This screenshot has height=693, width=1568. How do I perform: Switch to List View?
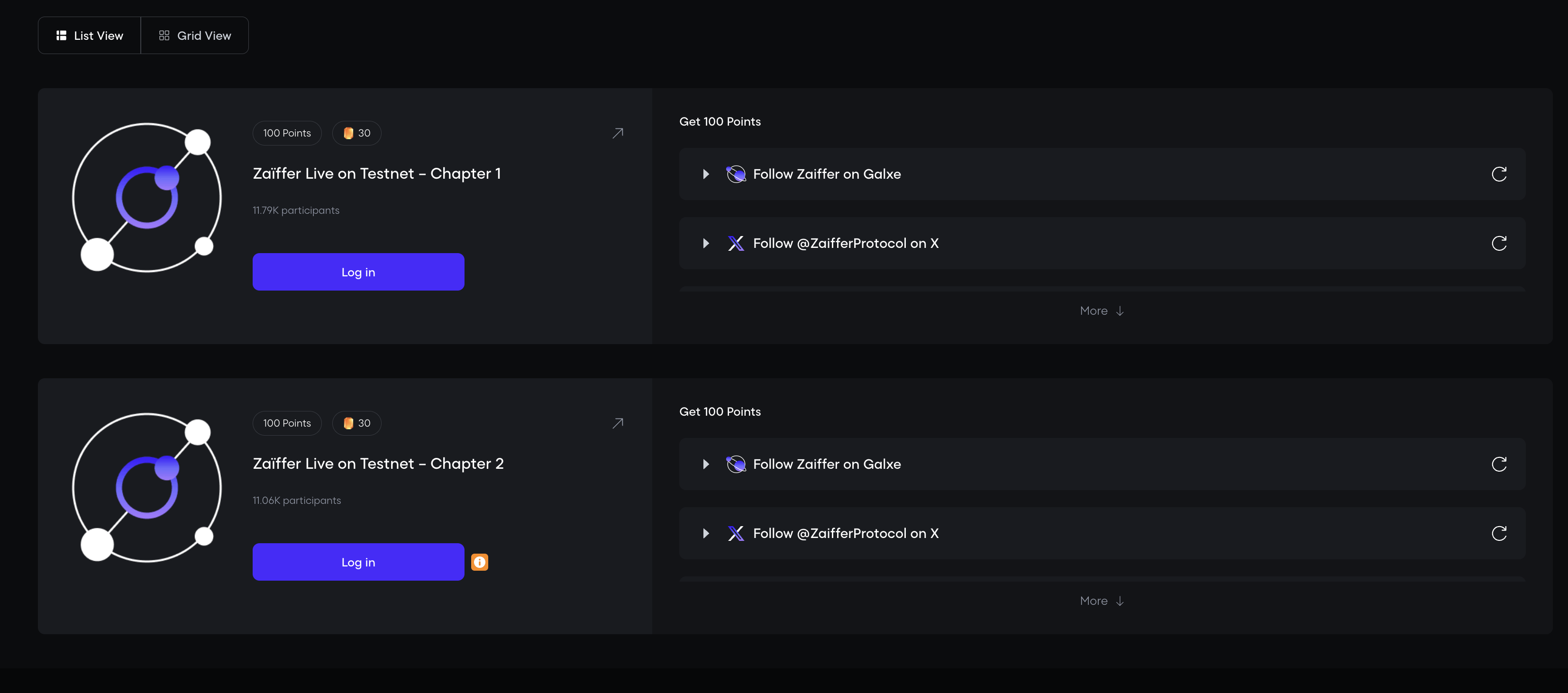90,36
